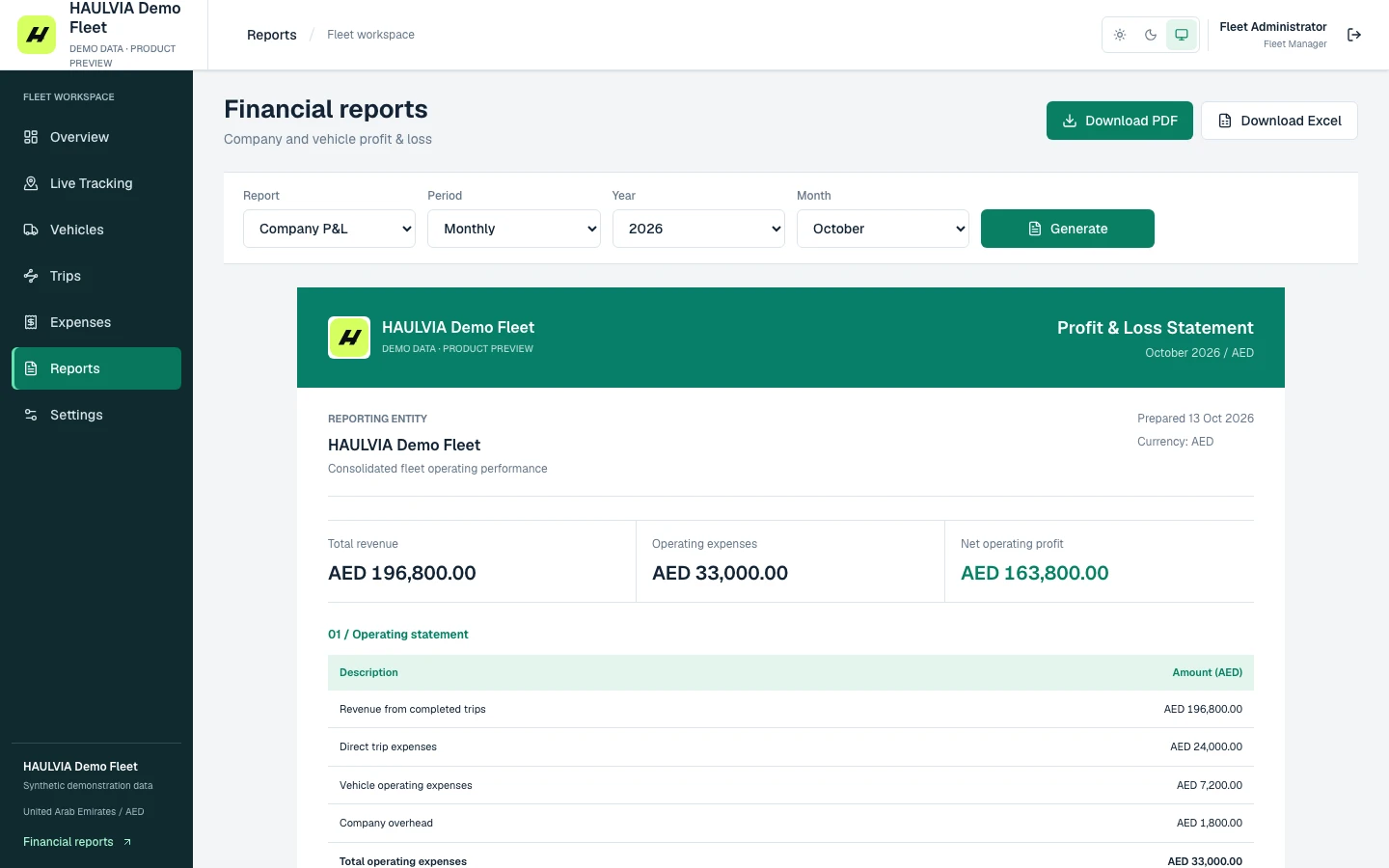
Task: Click the Vehicles truck icon
Action: [31, 230]
